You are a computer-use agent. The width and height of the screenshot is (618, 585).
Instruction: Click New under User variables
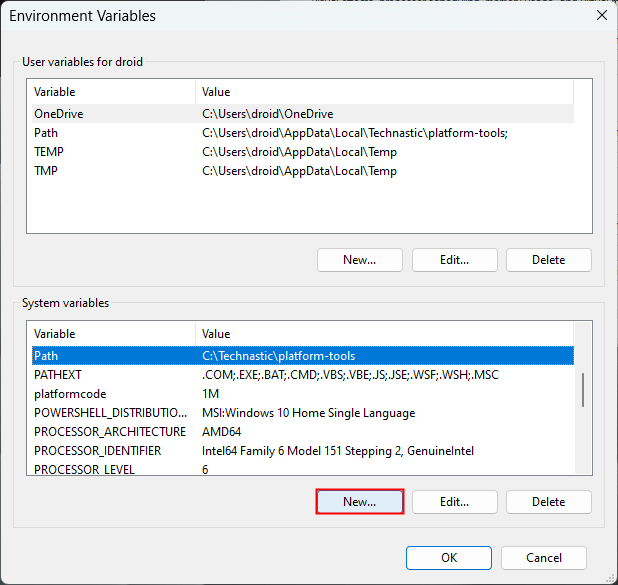[x=359, y=260]
